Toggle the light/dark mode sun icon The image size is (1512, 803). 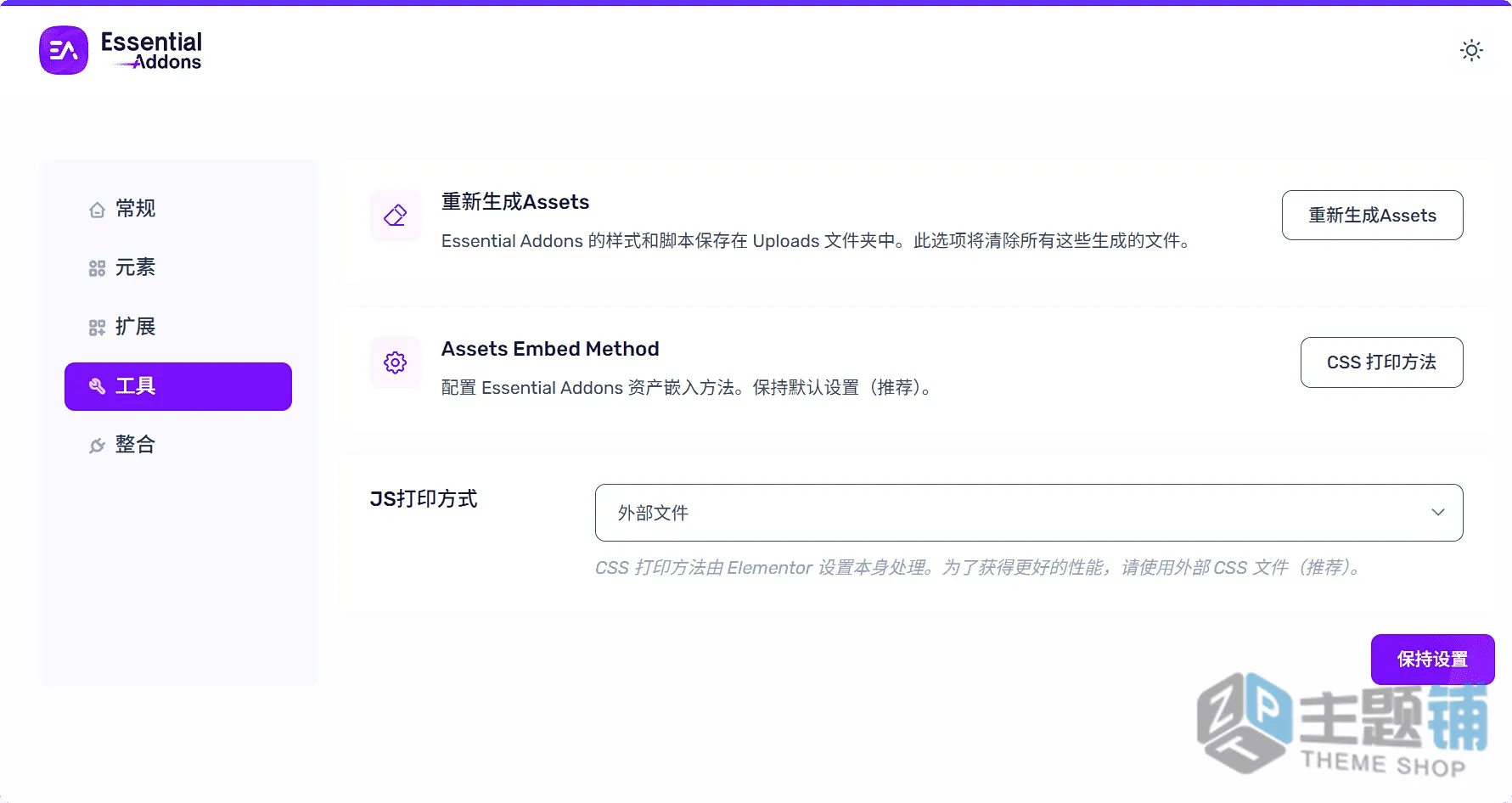tap(1471, 50)
